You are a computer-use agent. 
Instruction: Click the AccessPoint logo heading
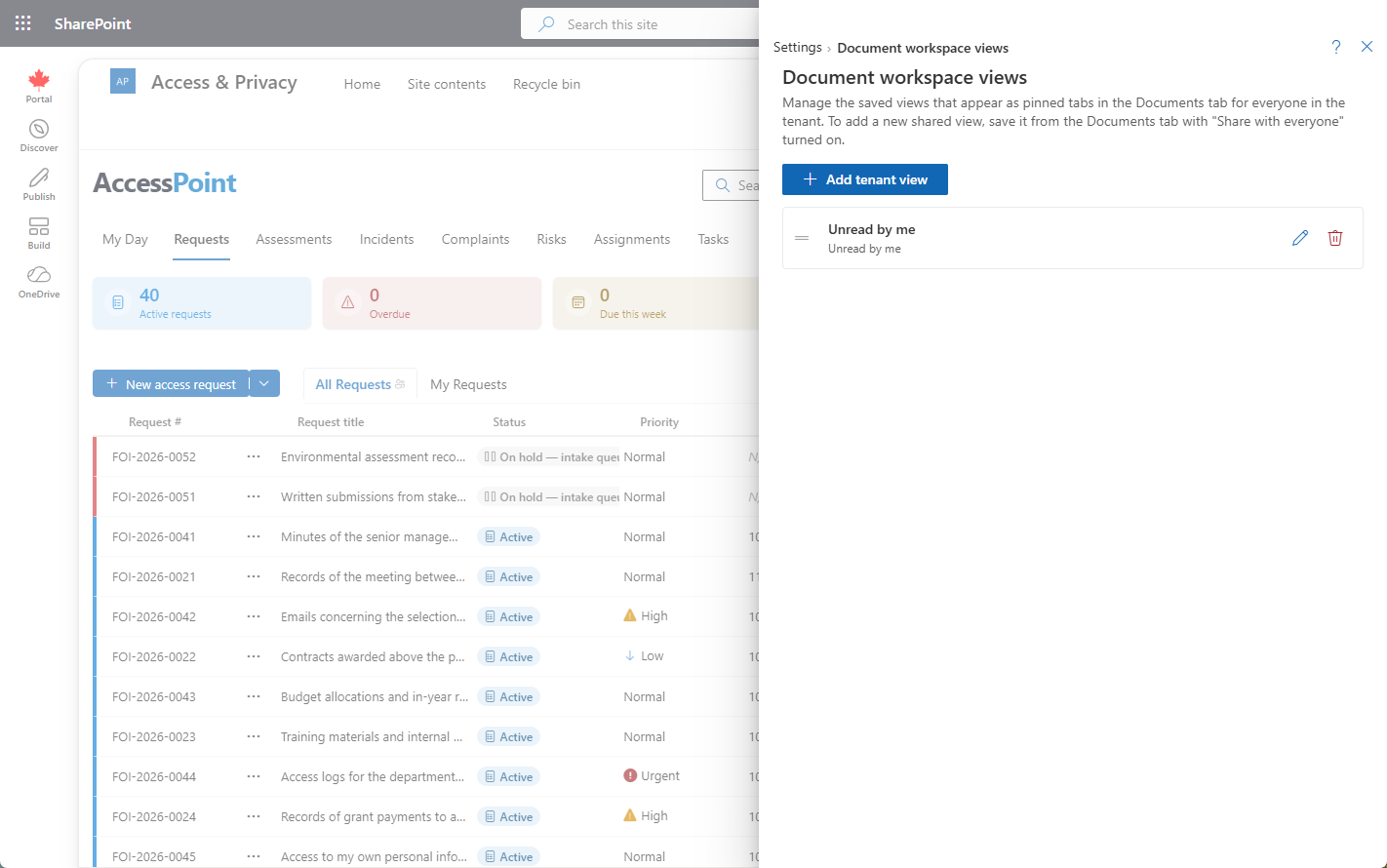(165, 183)
